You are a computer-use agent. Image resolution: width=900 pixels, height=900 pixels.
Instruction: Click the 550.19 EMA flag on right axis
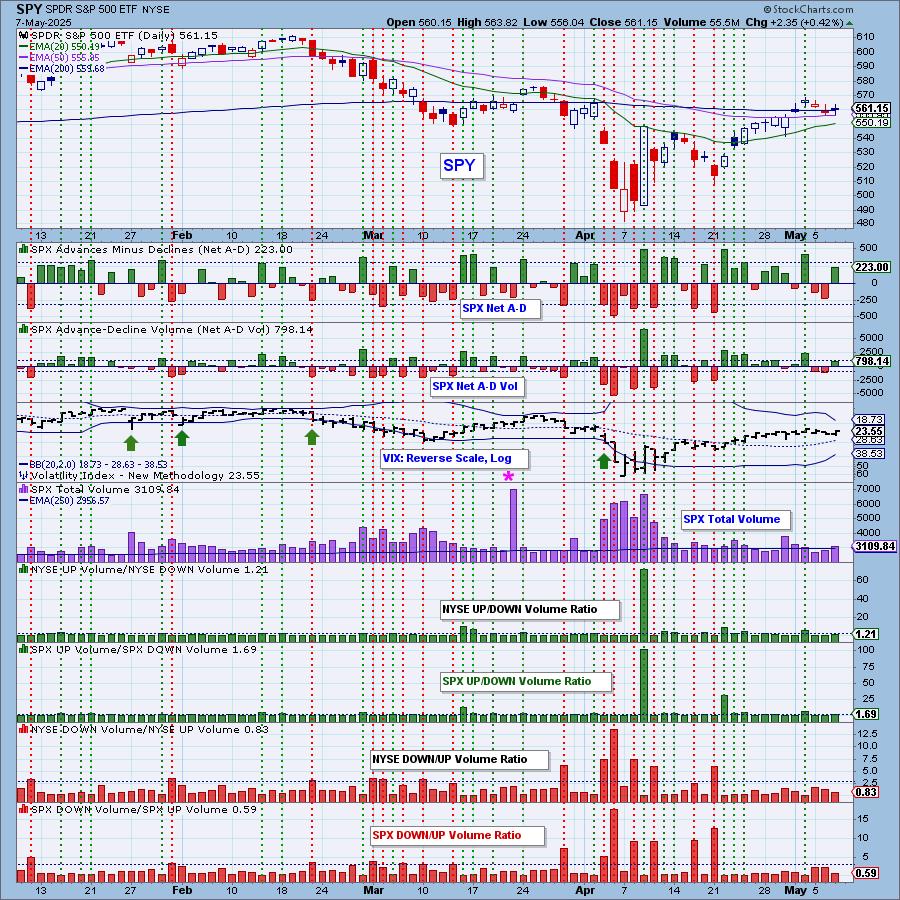pos(872,123)
